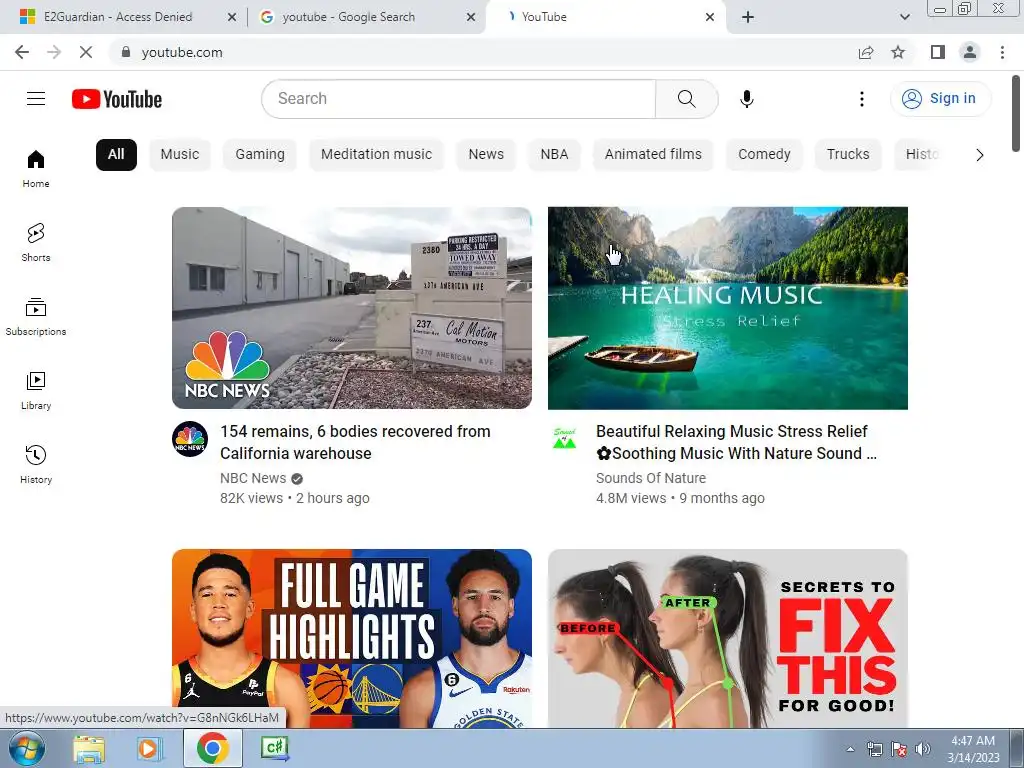Open NBC News channel name link
Screen dimensions: 1024x768
coord(253,478)
